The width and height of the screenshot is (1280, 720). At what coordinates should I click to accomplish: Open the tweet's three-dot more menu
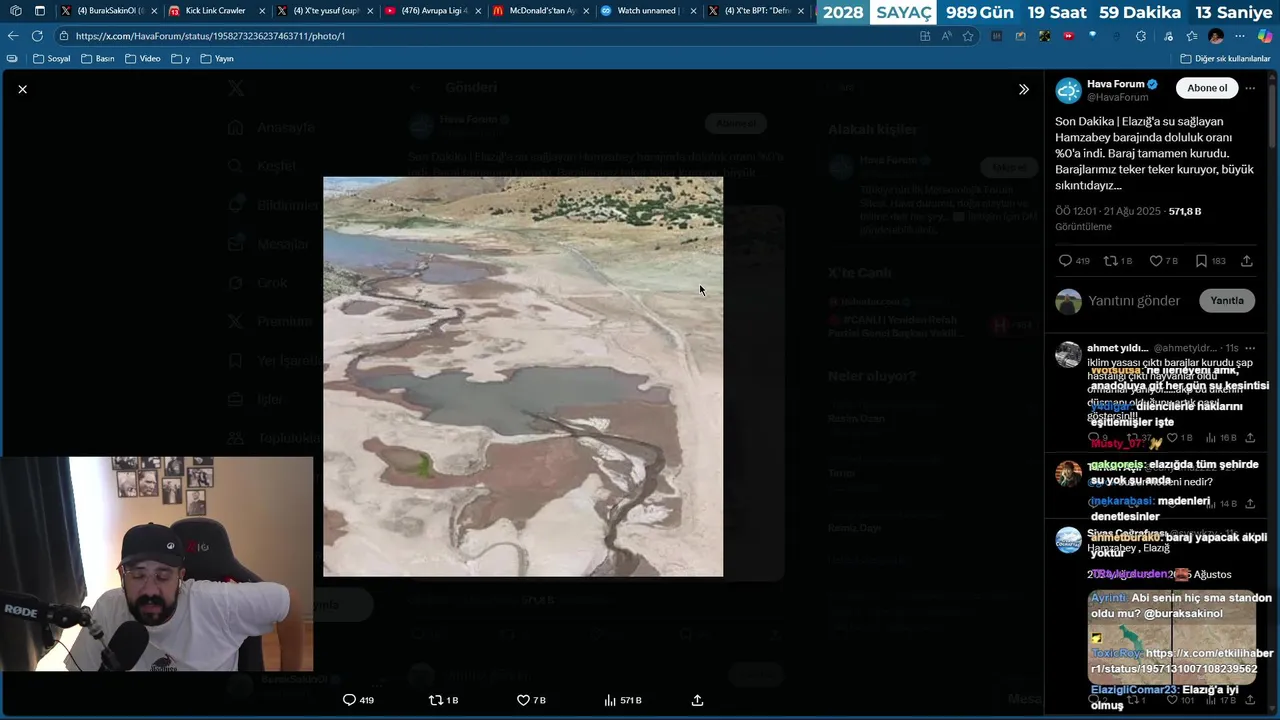point(1250,88)
